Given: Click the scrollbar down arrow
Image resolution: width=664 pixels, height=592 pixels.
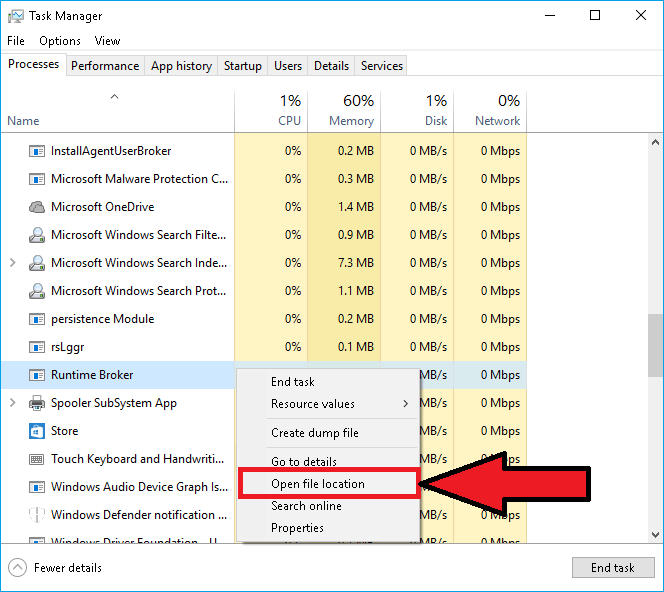Looking at the screenshot, I should 656,534.
